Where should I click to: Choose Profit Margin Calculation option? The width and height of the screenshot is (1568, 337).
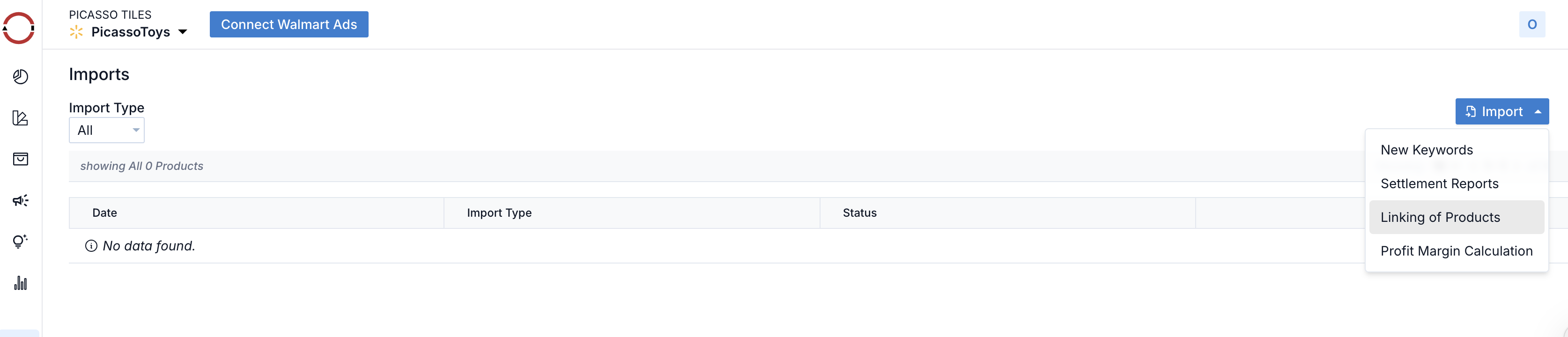1456,251
